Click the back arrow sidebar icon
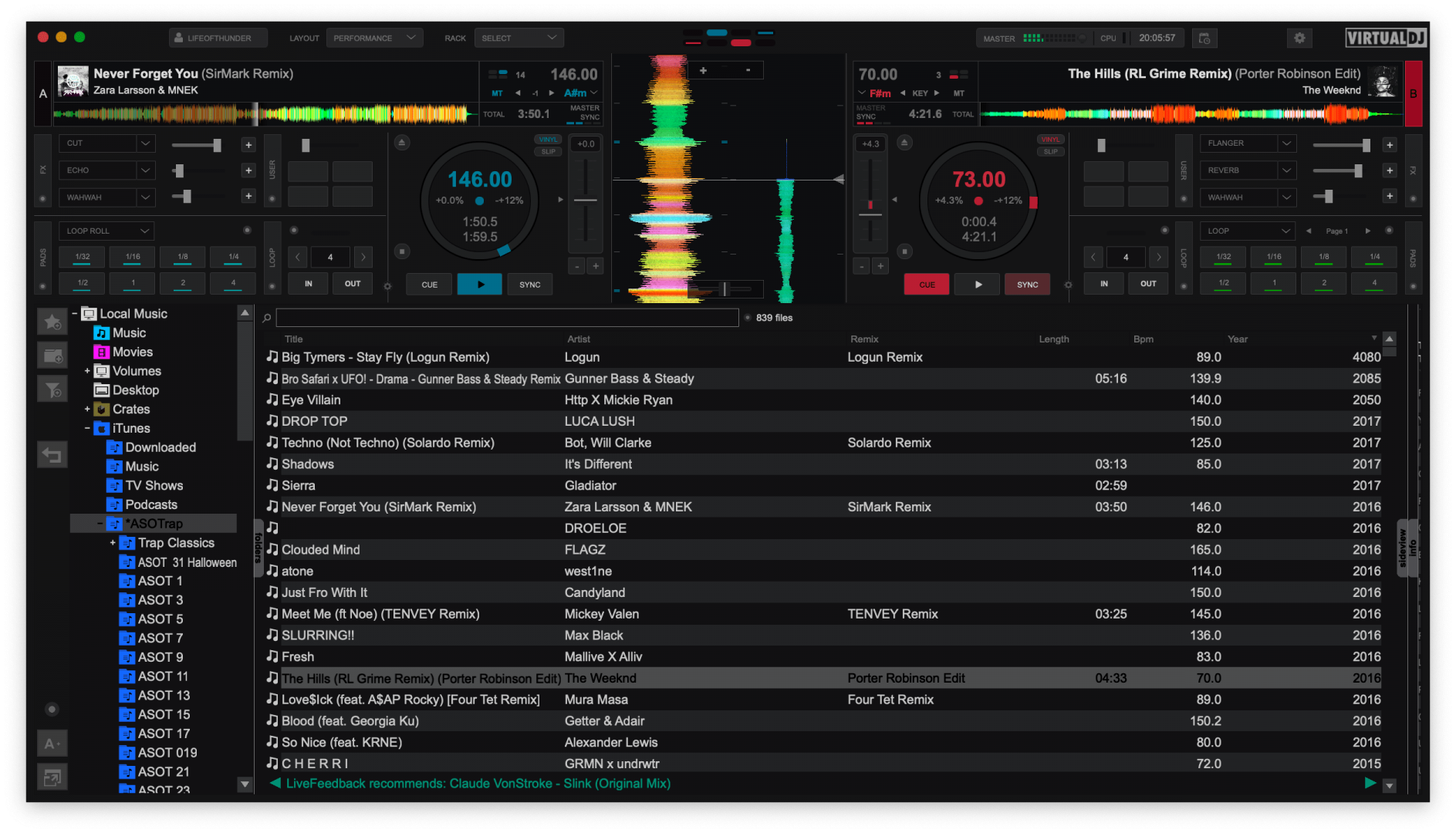1456x833 pixels. tap(52, 456)
